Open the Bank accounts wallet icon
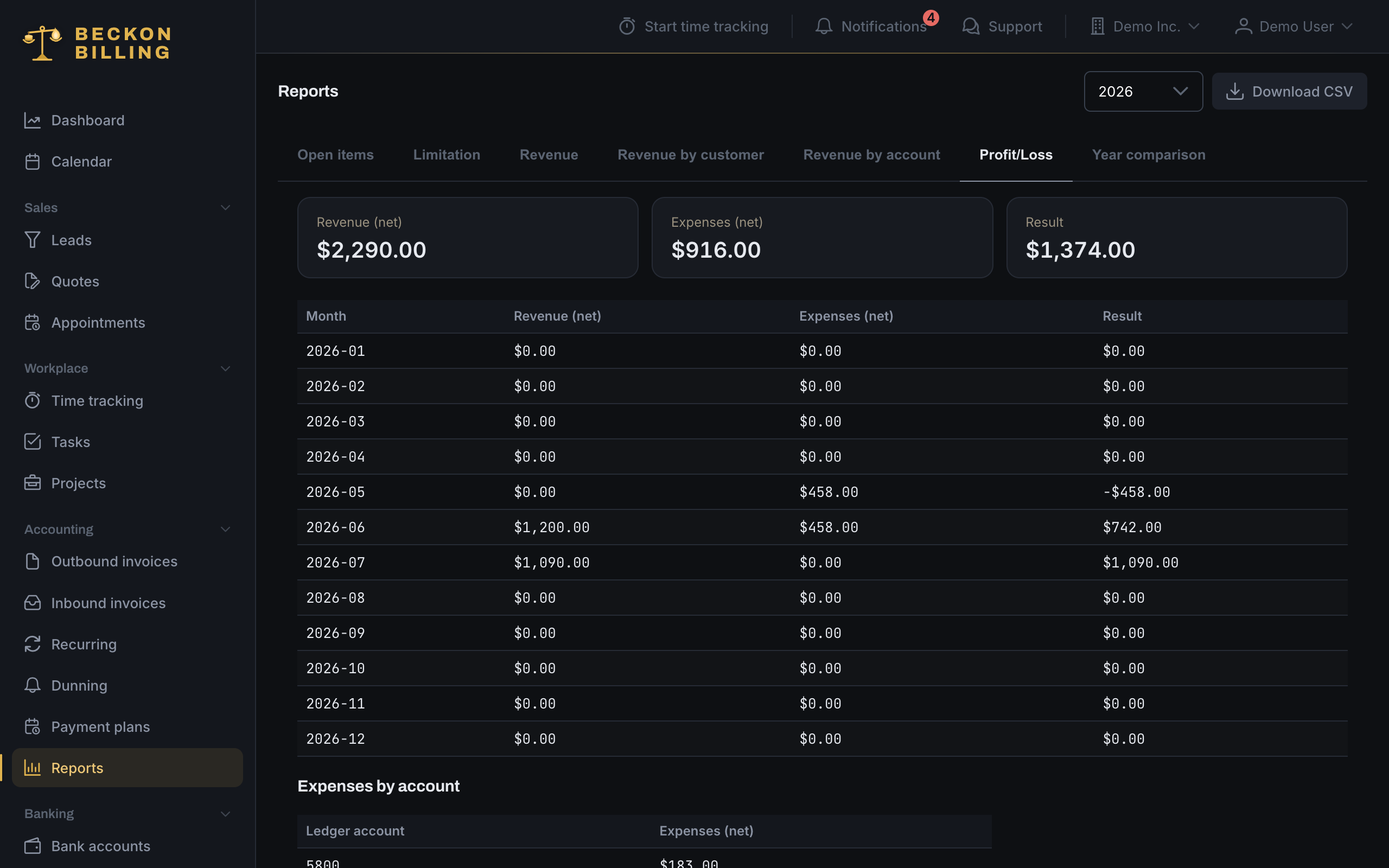Viewport: 1389px width, 868px height. point(32,846)
